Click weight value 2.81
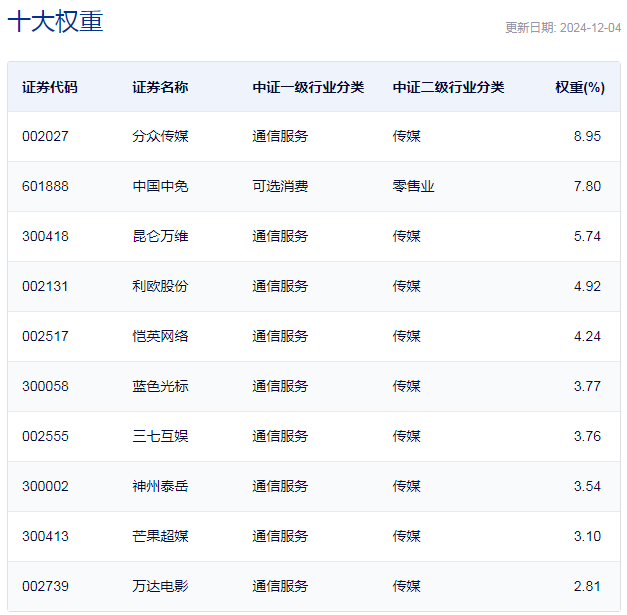 (587, 586)
